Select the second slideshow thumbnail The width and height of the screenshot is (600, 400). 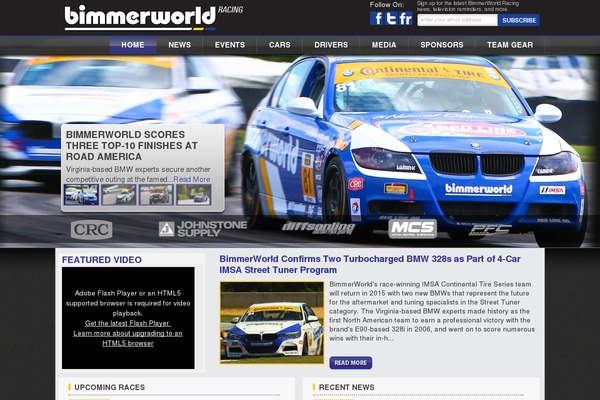pos(119,194)
